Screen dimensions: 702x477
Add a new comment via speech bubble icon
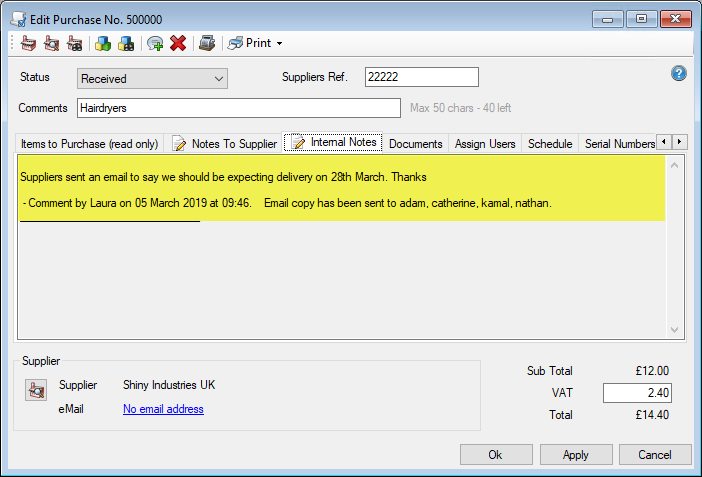point(155,43)
